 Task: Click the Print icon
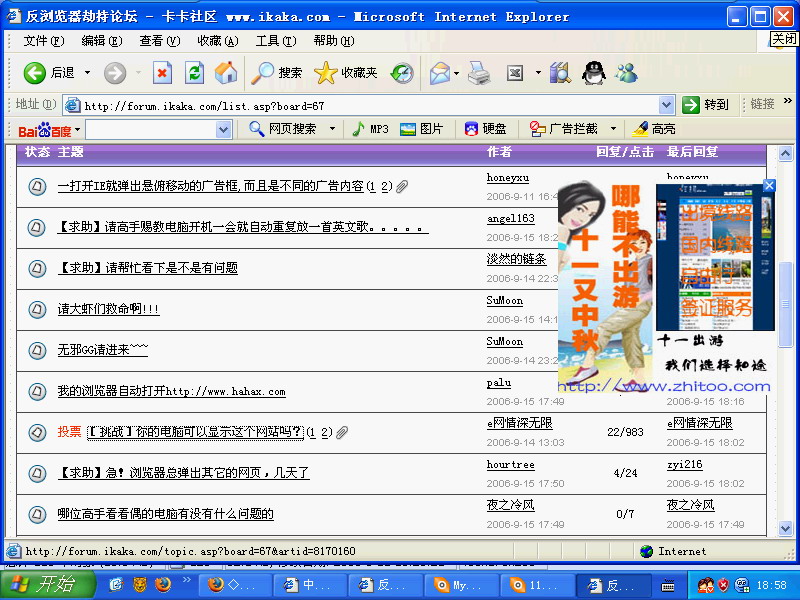(479, 73)
